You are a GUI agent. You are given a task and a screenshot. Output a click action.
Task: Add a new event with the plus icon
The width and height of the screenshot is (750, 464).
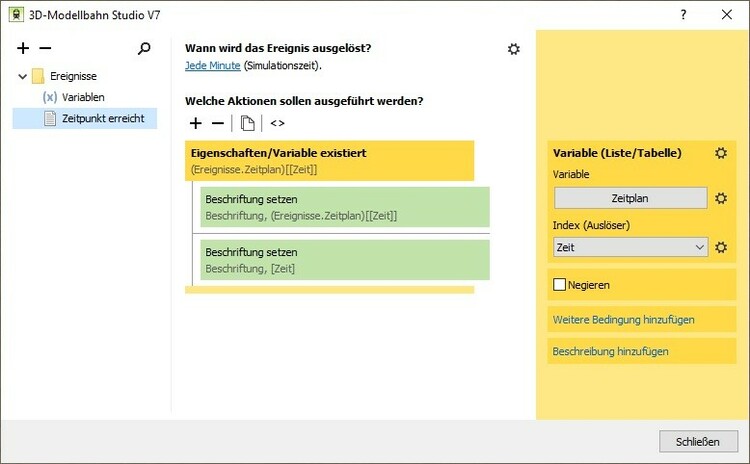23,48
